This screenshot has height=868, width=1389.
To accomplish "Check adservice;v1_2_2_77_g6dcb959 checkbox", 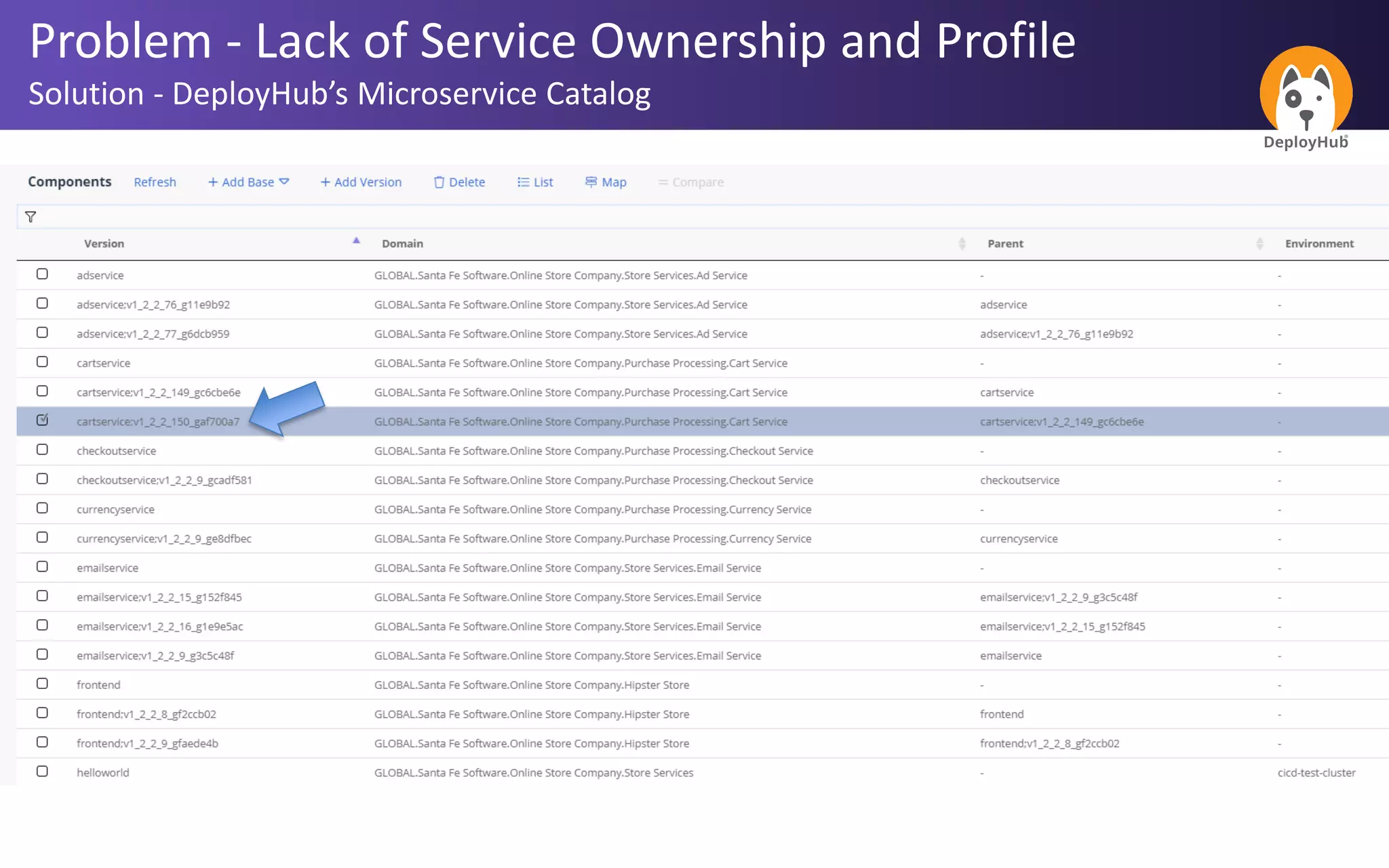I will click(x=42, y=332).
